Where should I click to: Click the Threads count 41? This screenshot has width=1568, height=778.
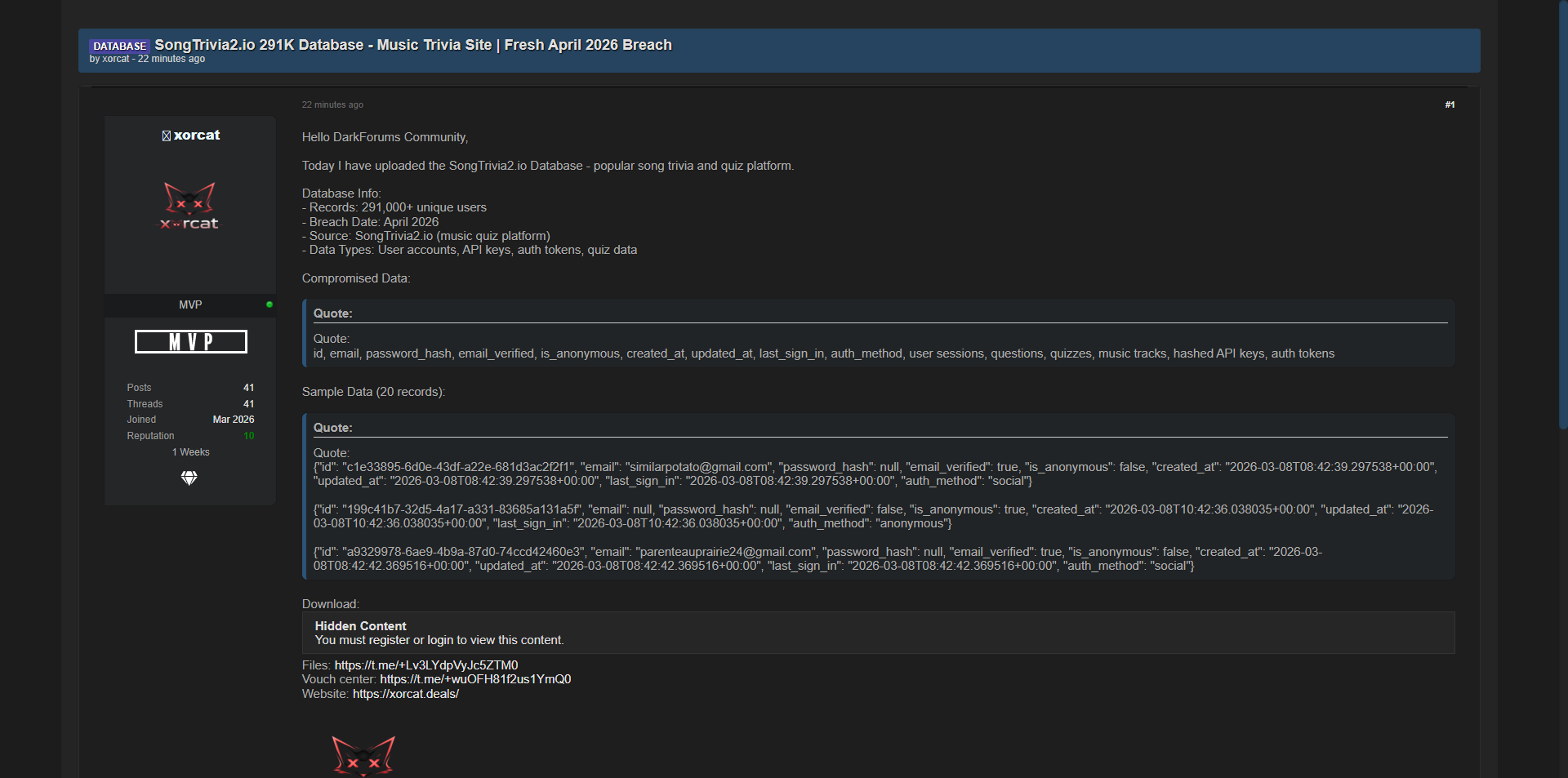coord(249,404)
